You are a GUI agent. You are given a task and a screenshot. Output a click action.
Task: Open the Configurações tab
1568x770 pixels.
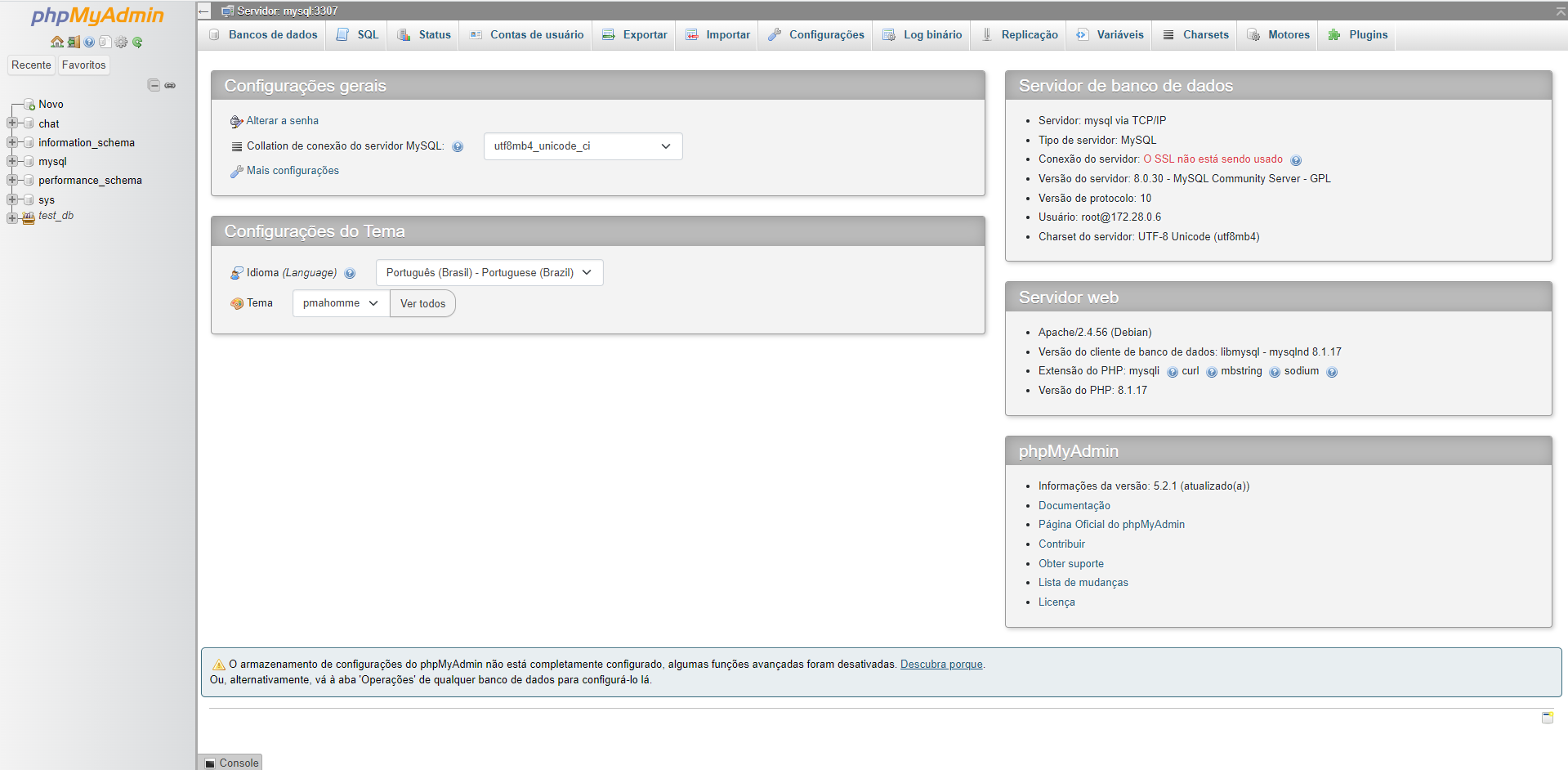point(816,35)
